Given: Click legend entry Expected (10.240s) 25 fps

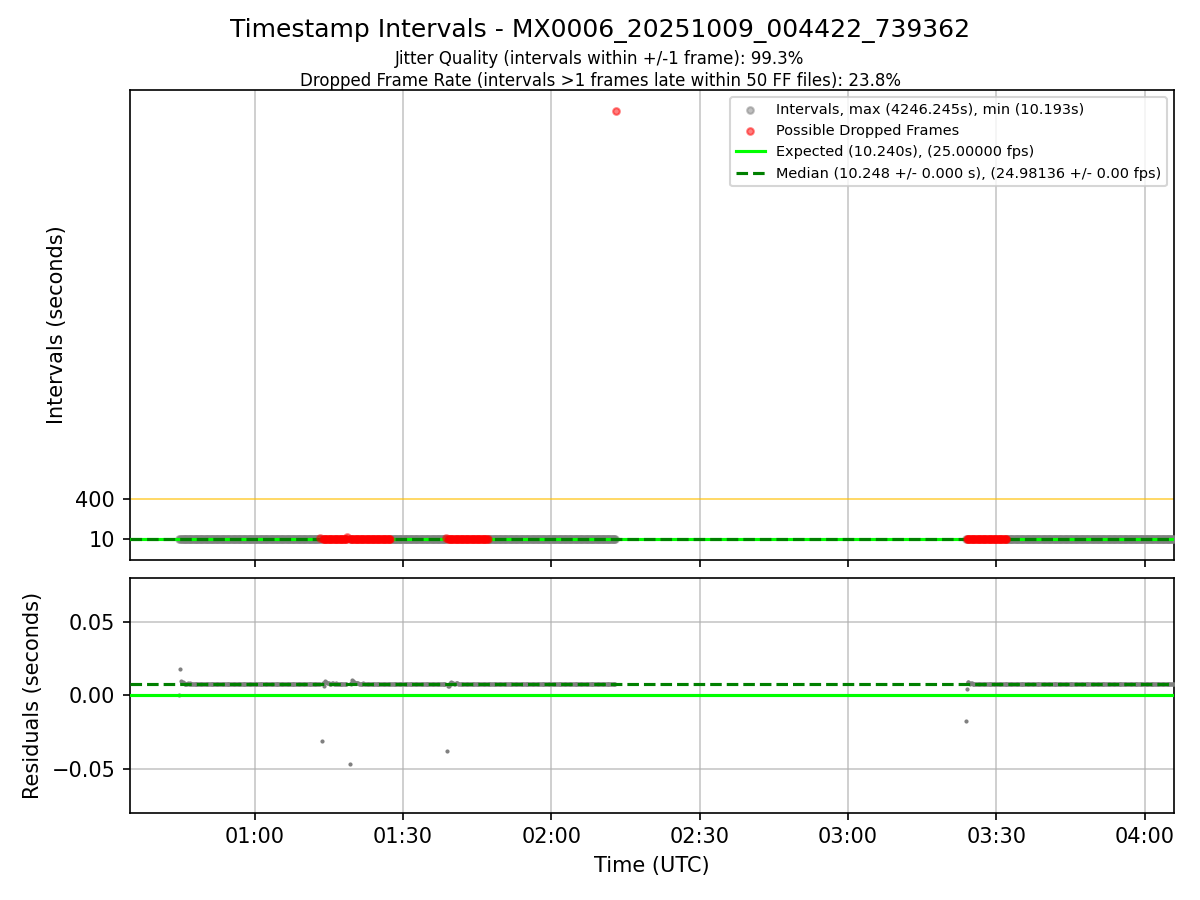Looking at the screenshot, I should point(904,151).
